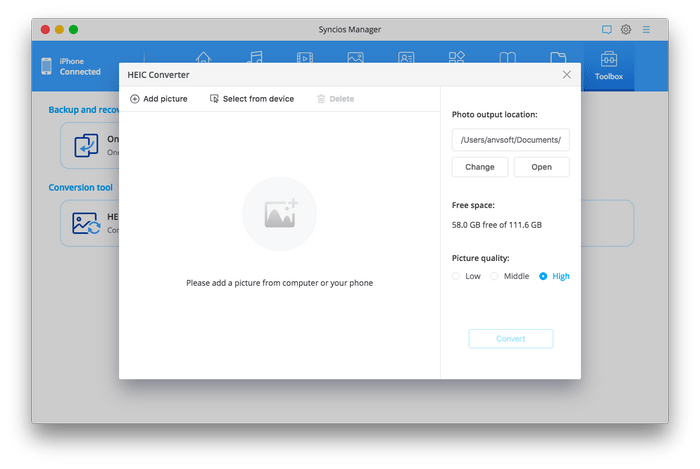Click the '58.0 GB free of 111.6 GB' text
The image size is (700, 469).
pos(496,225)
